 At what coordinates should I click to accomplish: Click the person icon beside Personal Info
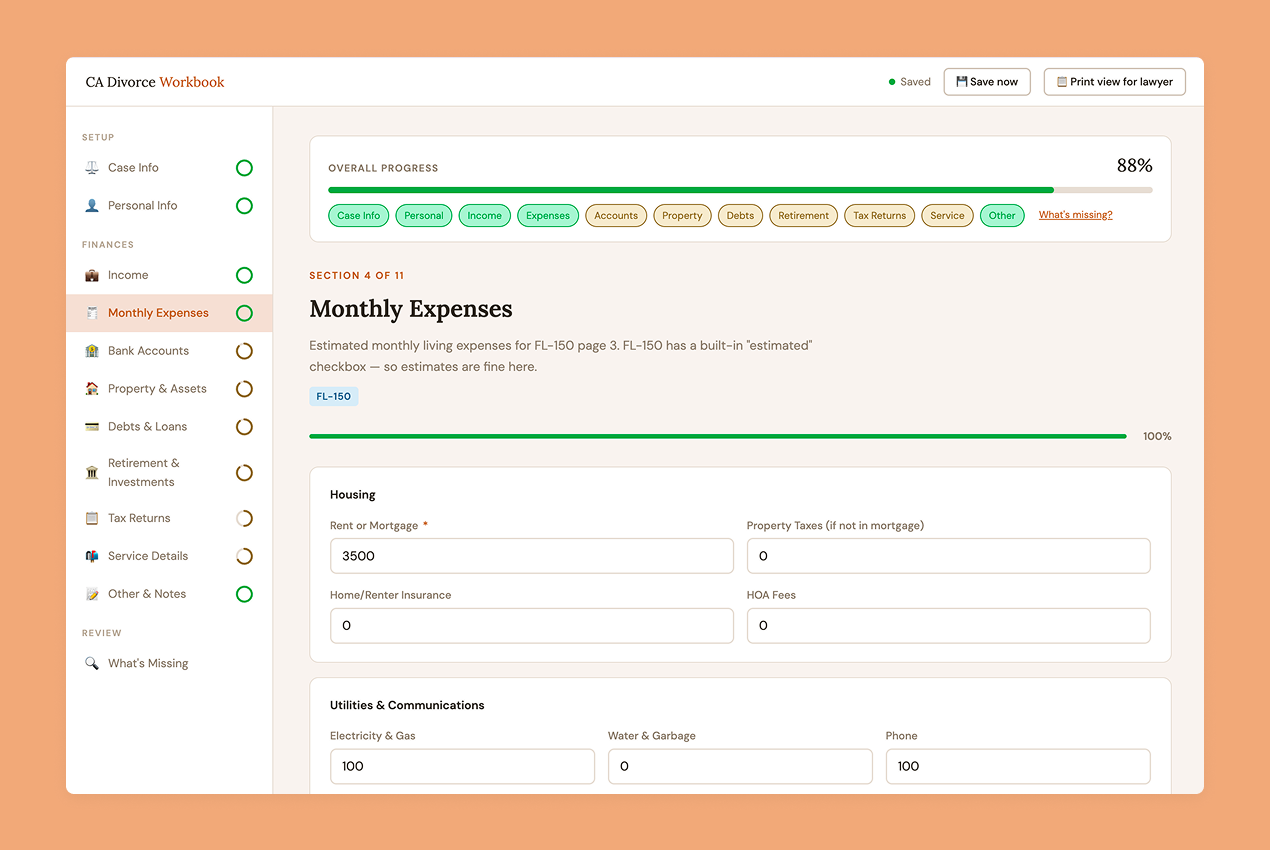(x=92, y=206)
